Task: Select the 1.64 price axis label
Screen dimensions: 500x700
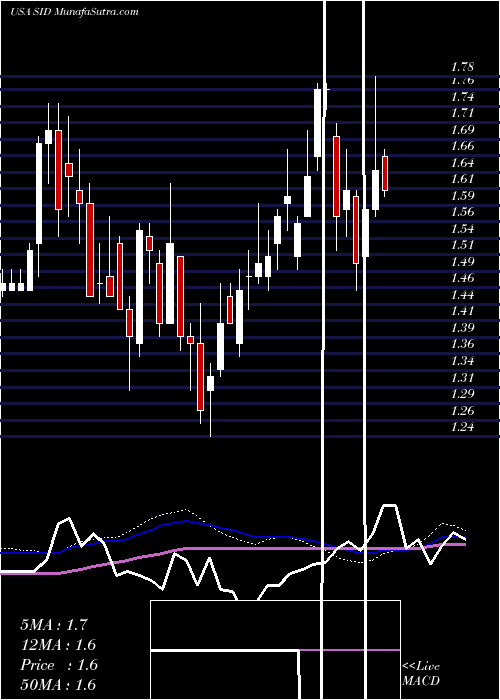Action: pos(462,162)
